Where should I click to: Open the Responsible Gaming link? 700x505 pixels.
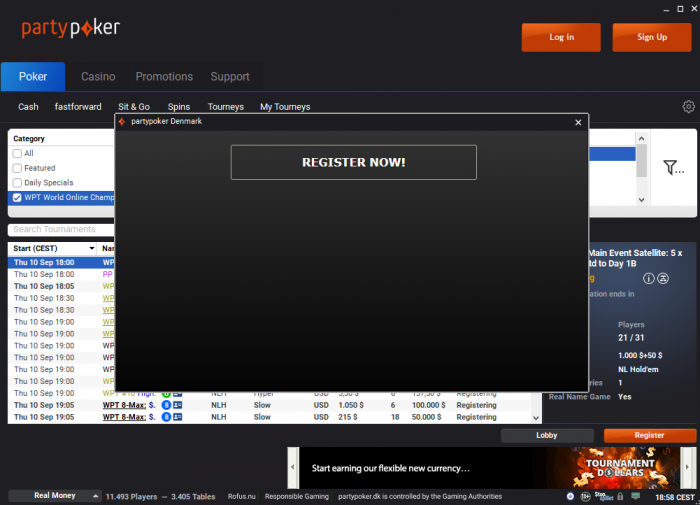pyautogui.click(x=297, y=497)
